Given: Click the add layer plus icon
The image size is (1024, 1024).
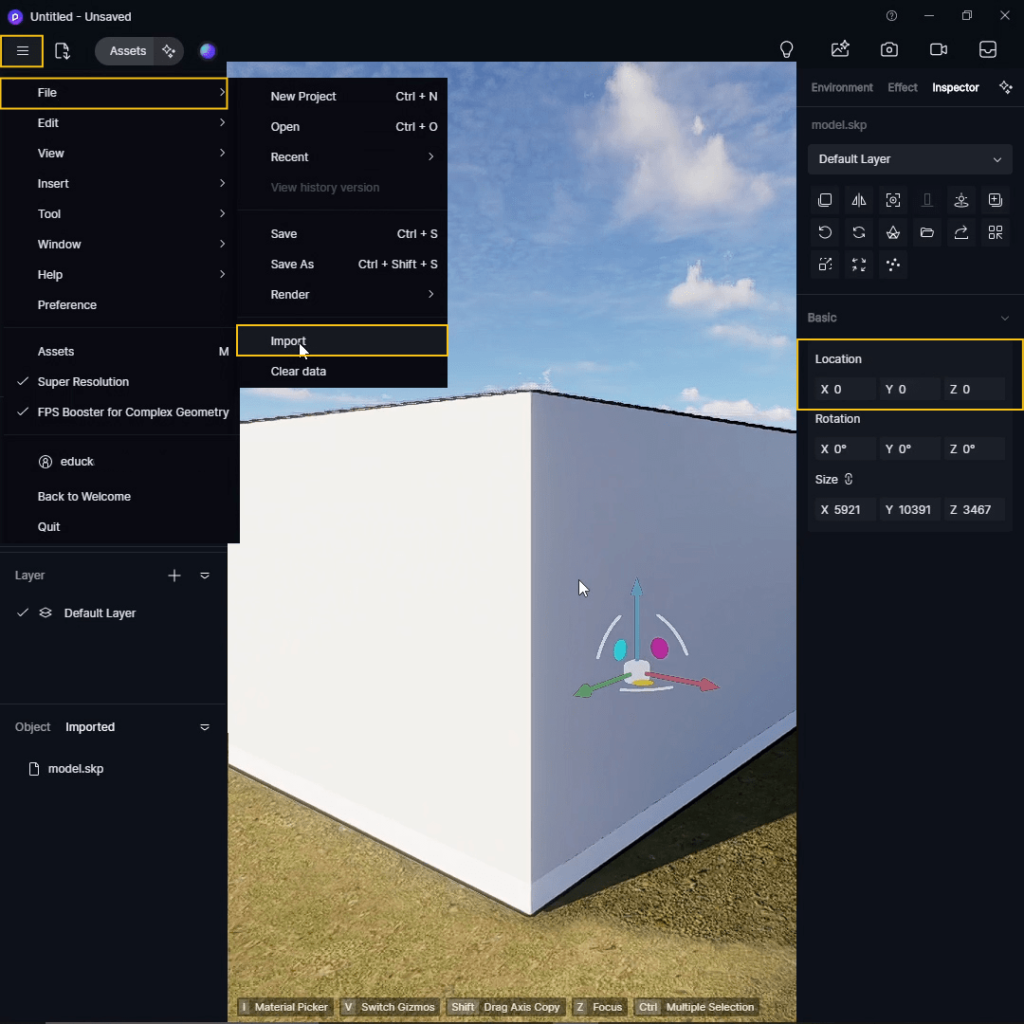Looking at the screenshot, I should click(x=174, y=575).
